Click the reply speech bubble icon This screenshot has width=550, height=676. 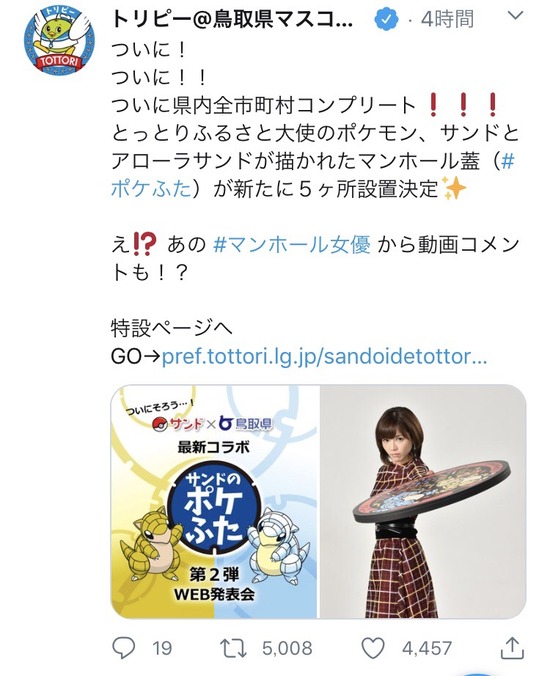point(124,648)
